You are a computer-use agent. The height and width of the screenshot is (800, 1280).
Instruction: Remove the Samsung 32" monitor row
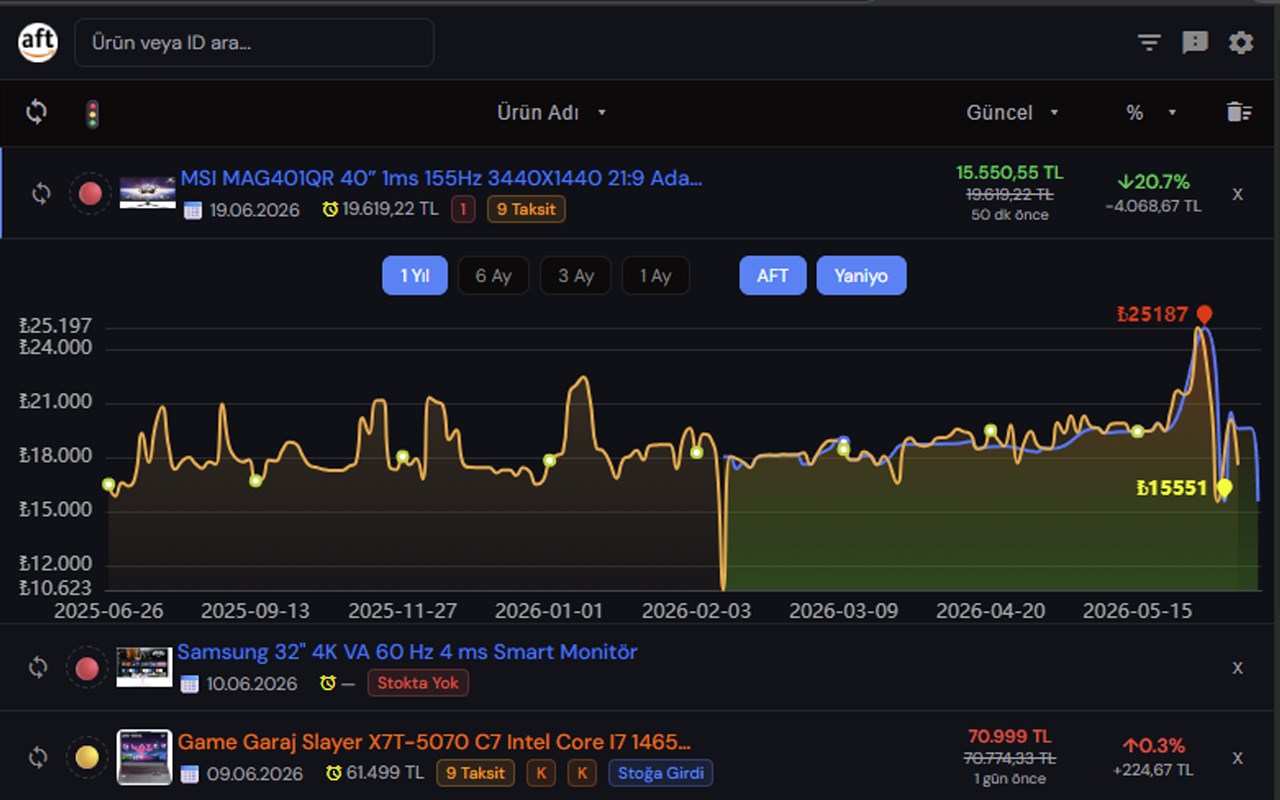1237,667
